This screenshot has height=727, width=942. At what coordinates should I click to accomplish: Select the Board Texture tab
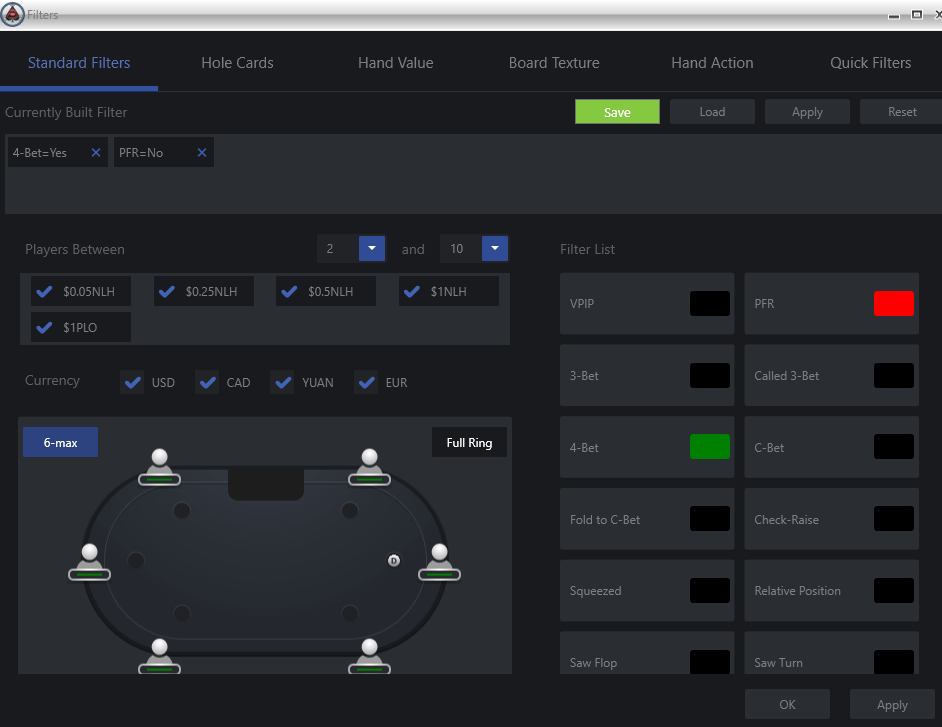point(554,63)
